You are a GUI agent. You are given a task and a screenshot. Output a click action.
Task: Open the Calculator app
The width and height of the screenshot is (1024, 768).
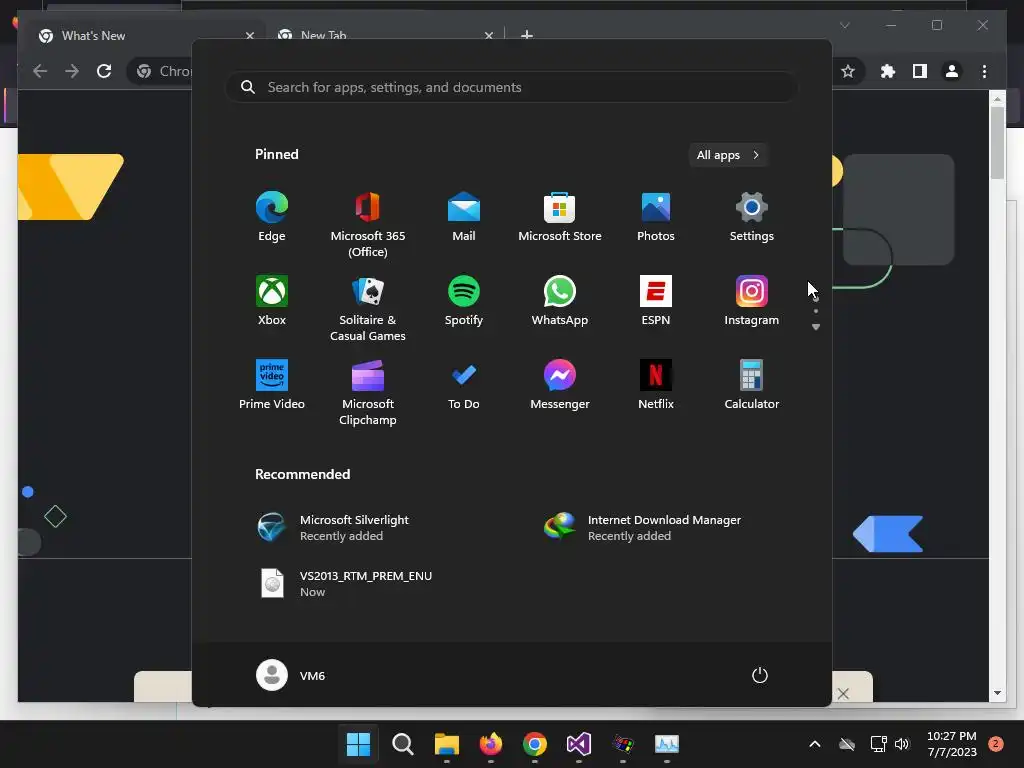coord(752,385)
